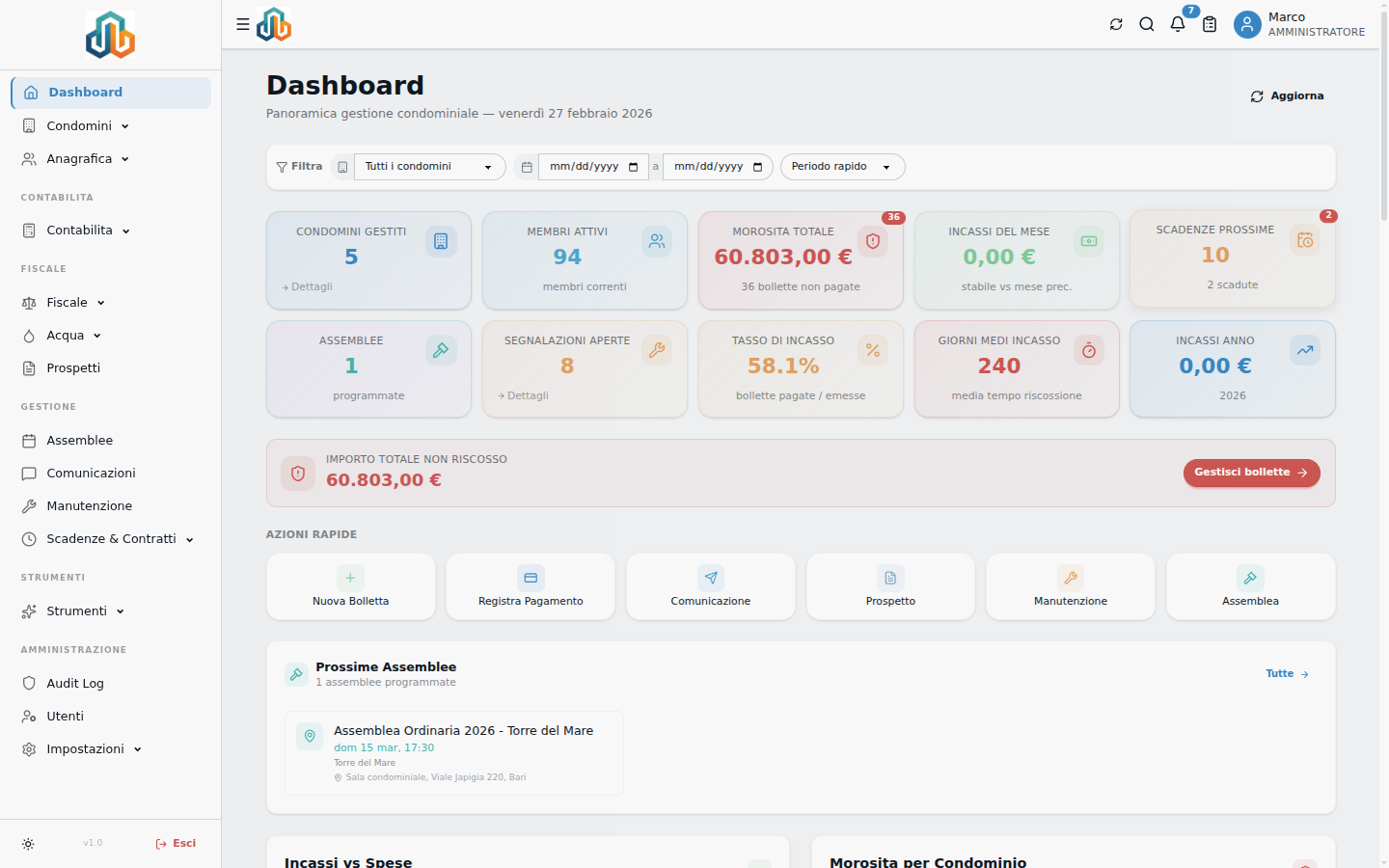Expand the Acqua sidebar menu
Screen dimensions: 1389x868
(x=111, y=336)
